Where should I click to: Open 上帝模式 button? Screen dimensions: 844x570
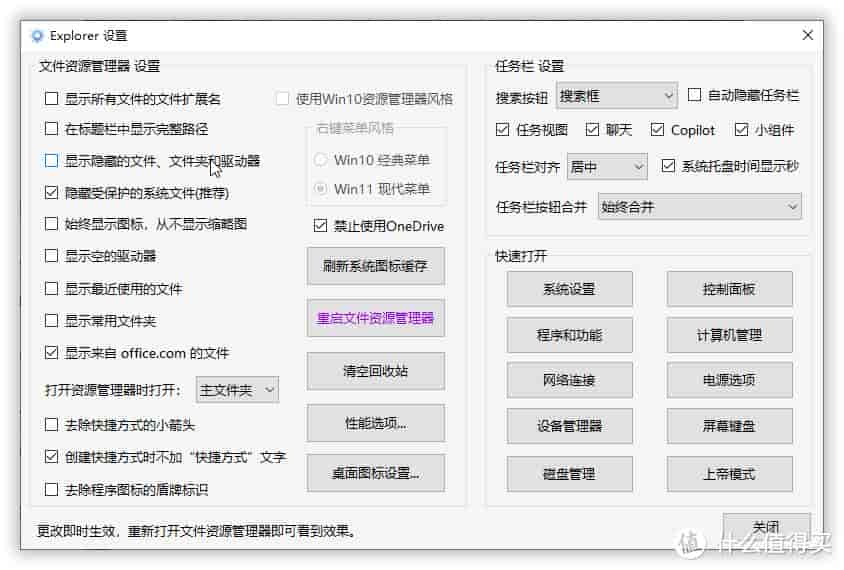pyautogui.click(x=729, y=474)
